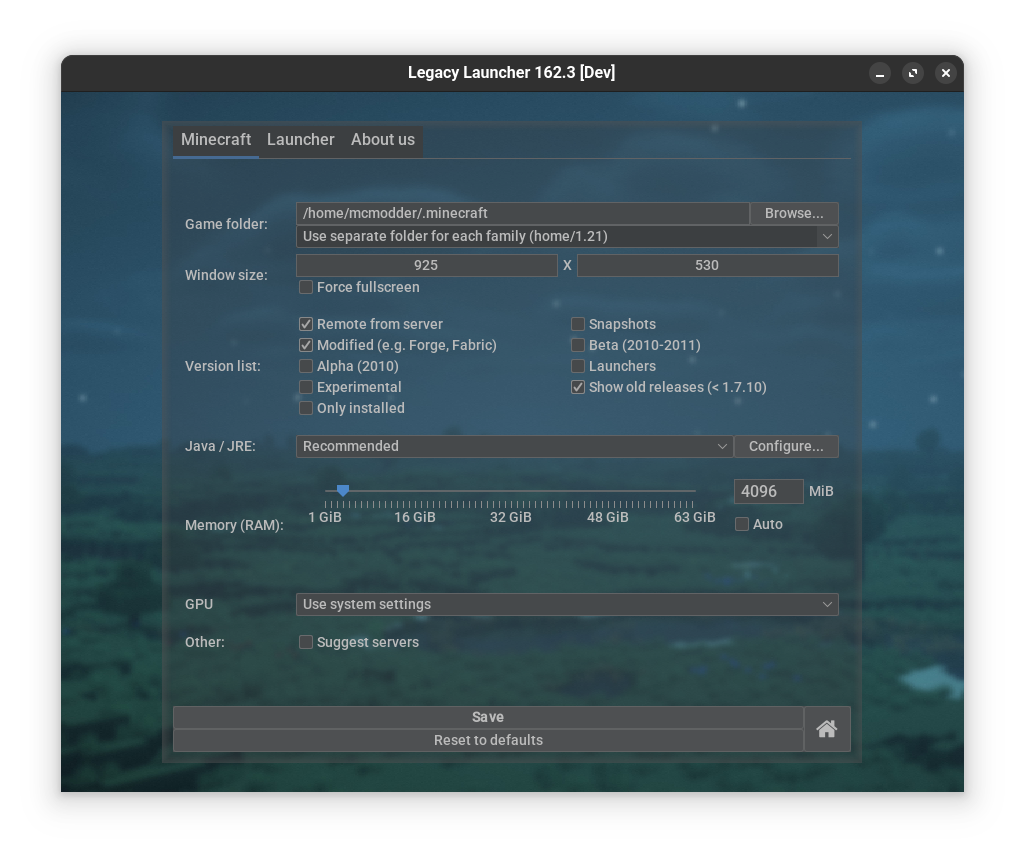Click the window width field 925
This screenshot has width=1025, height=859.
[426, 265]
